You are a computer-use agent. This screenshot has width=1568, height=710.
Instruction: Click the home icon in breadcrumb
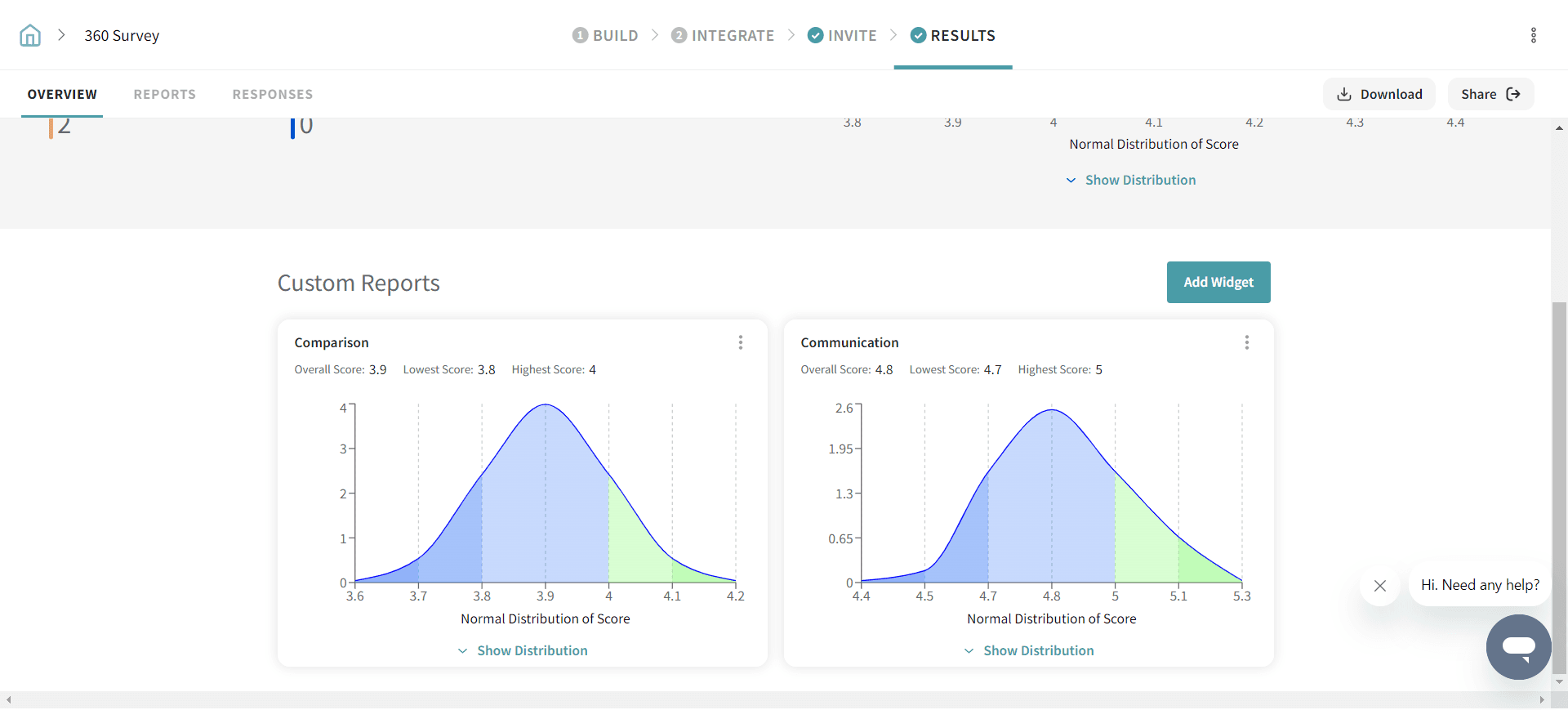(x=30, y=35)
